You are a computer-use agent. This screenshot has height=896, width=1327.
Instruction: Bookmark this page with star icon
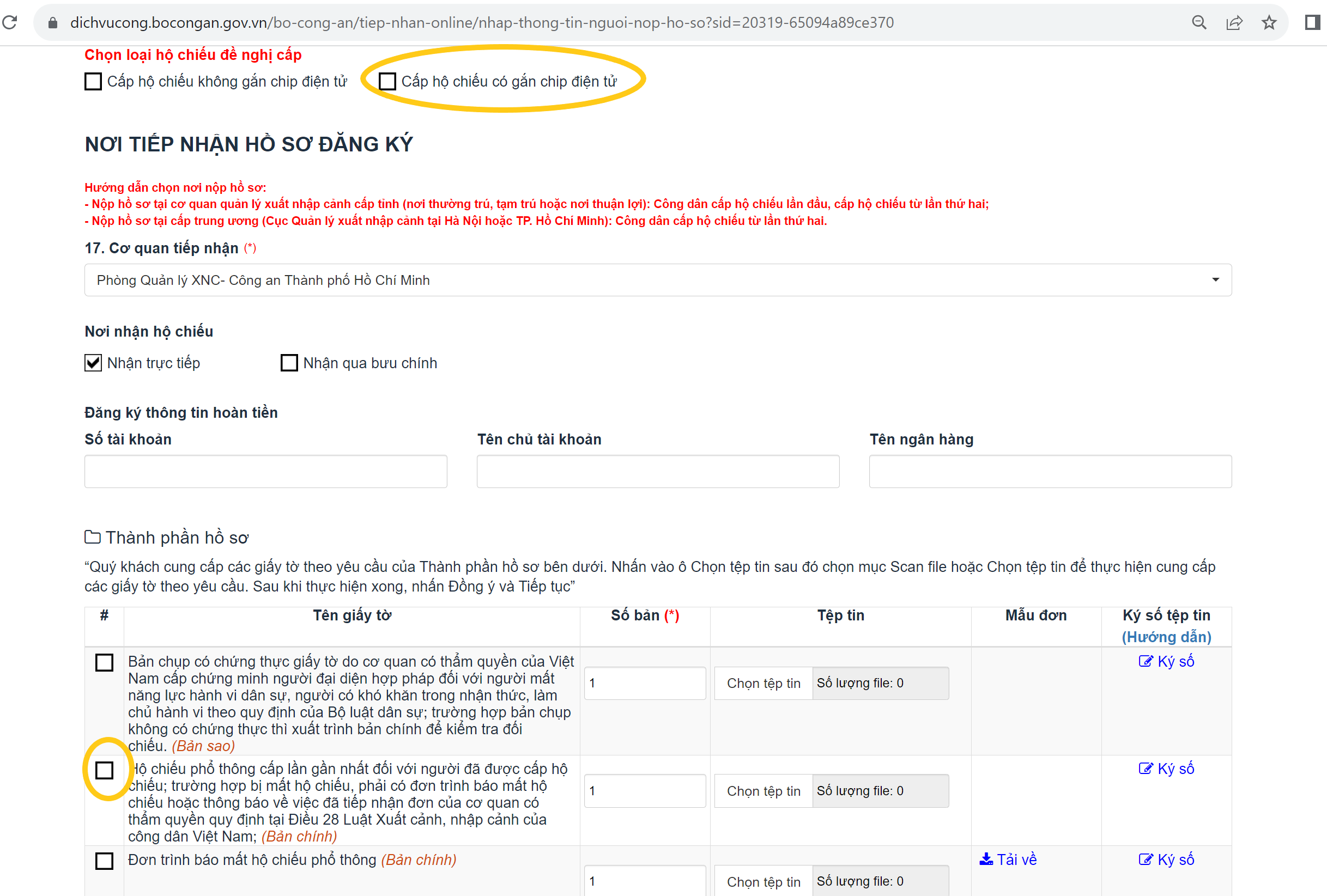coord(1269,22)
